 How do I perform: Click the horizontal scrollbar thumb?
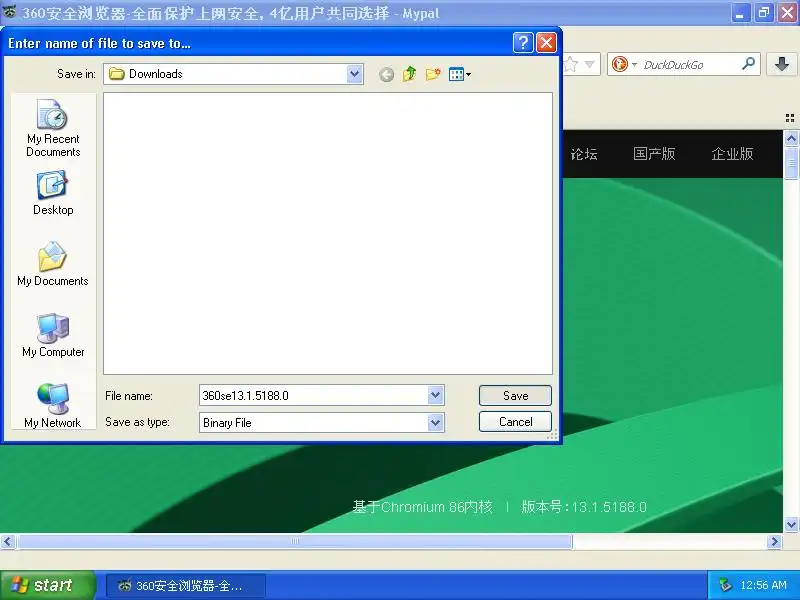(295, 541)
